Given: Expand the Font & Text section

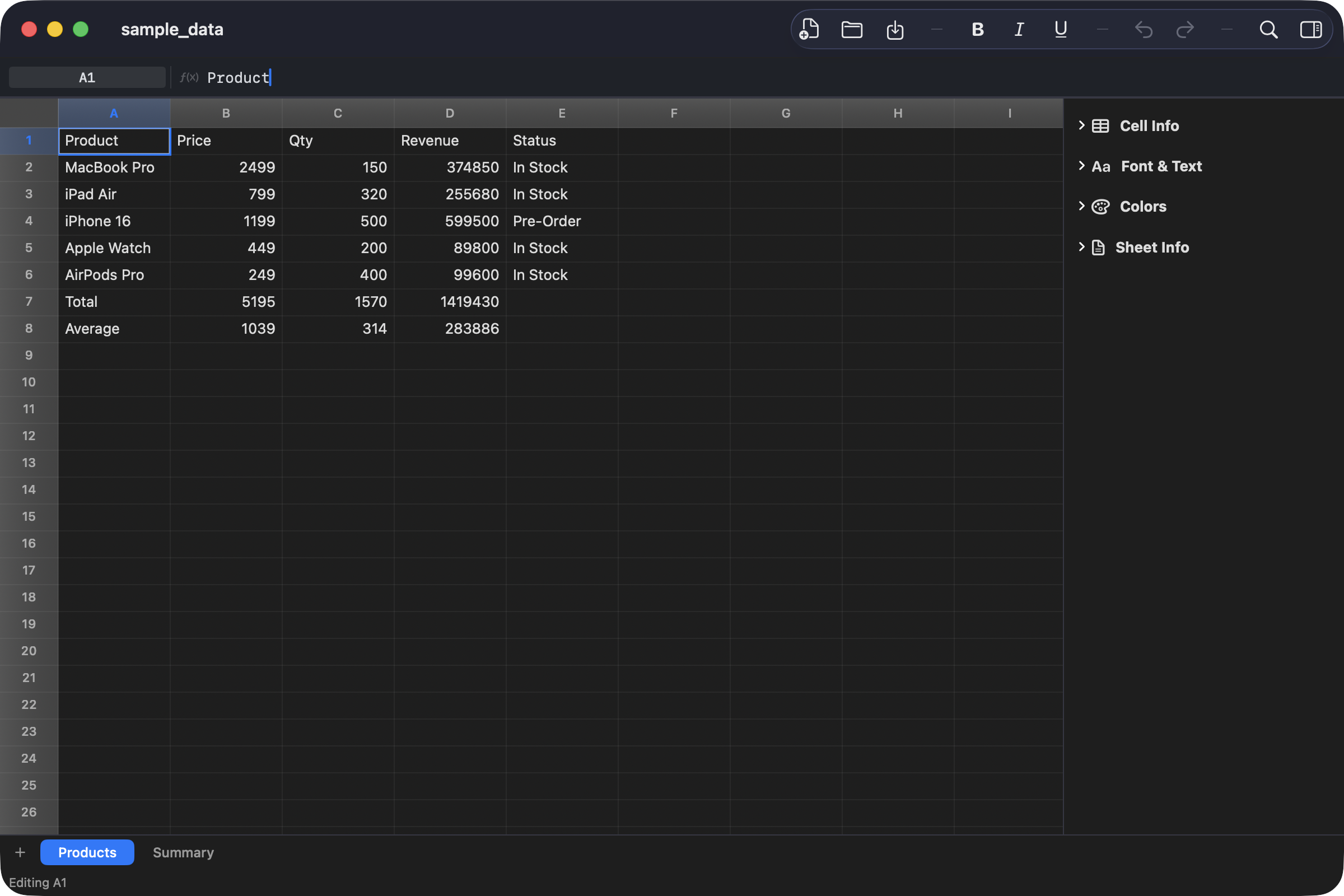Looking at the screenshot, I should [1161, 166].
